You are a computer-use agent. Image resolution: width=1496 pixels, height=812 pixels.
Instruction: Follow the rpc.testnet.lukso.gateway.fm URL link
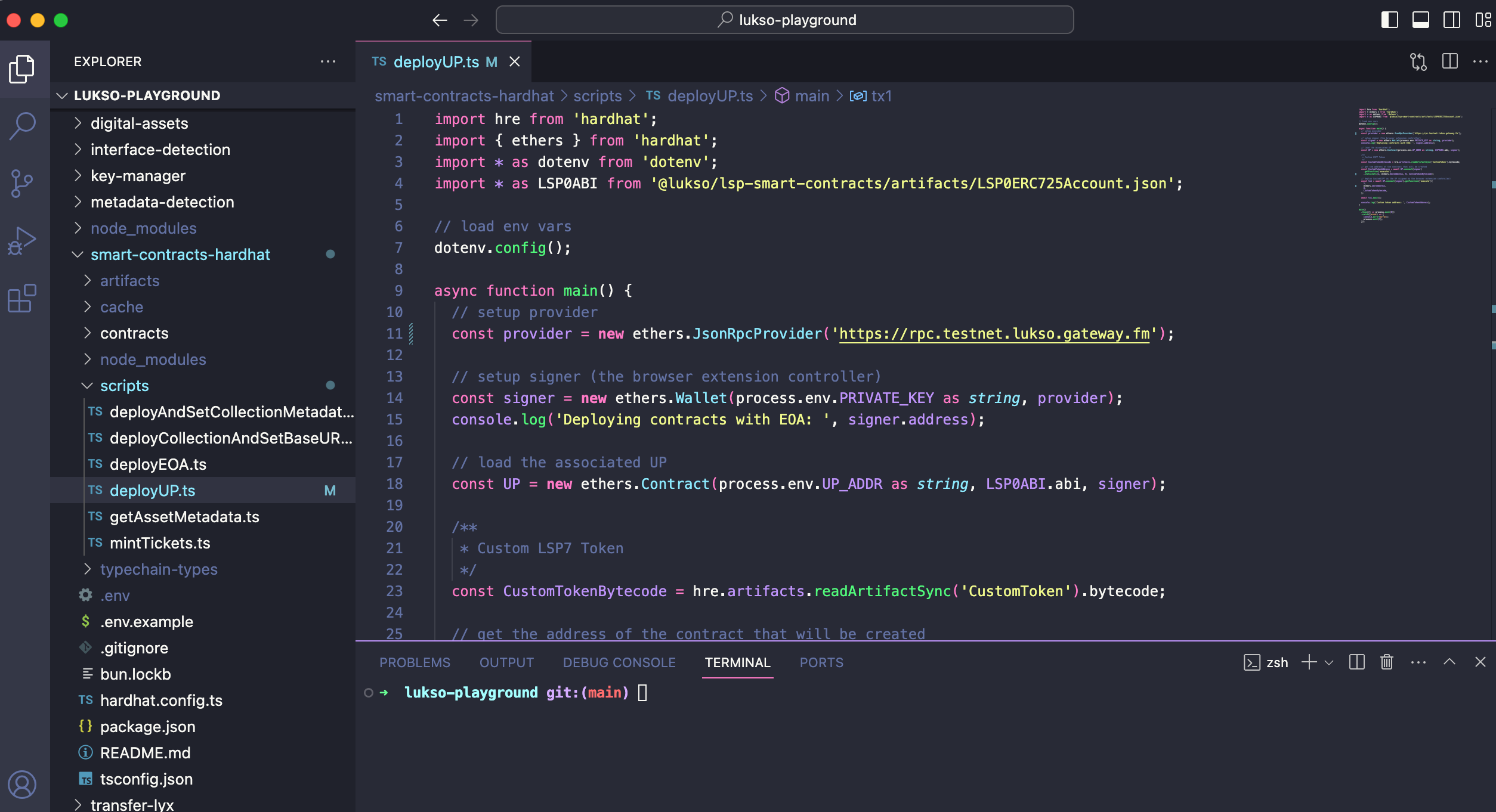point(994,334)
